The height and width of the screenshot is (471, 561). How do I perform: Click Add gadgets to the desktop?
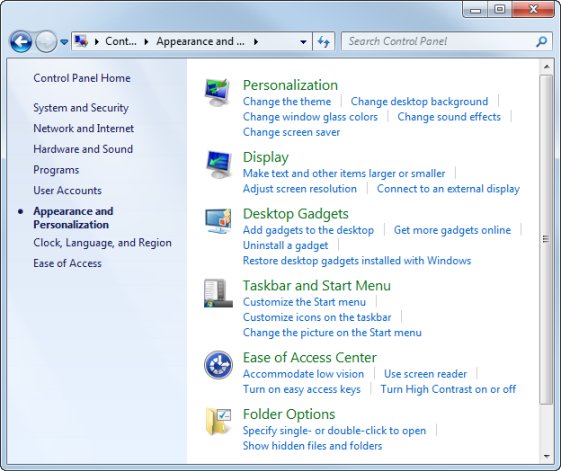(x=308, y=230)
